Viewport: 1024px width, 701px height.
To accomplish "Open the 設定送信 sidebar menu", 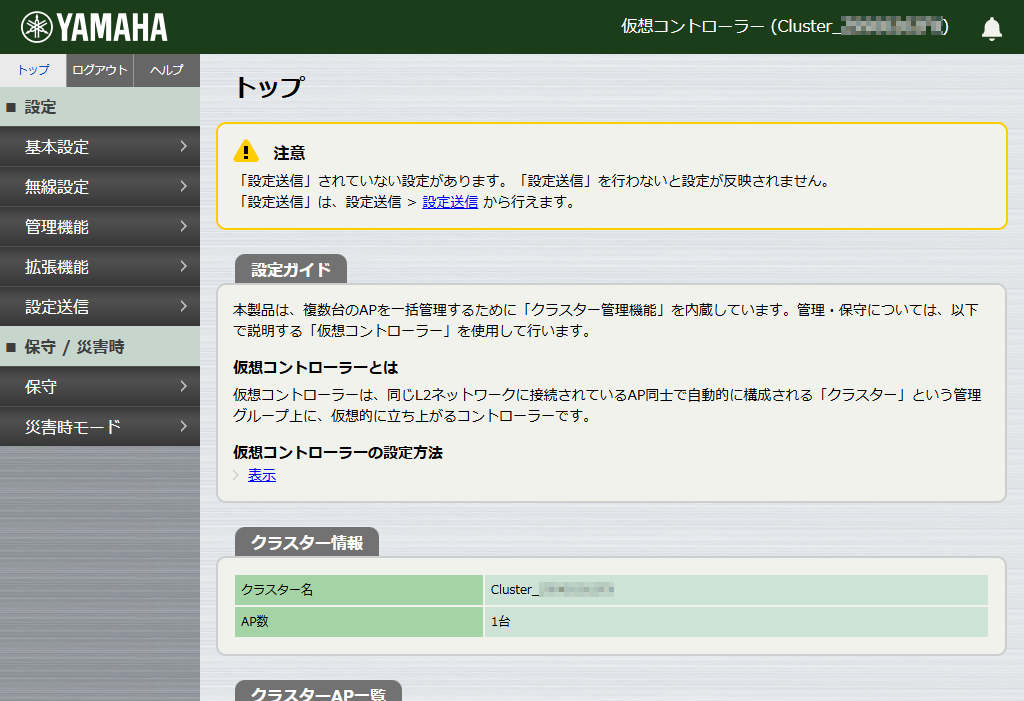I will (100, 306).
